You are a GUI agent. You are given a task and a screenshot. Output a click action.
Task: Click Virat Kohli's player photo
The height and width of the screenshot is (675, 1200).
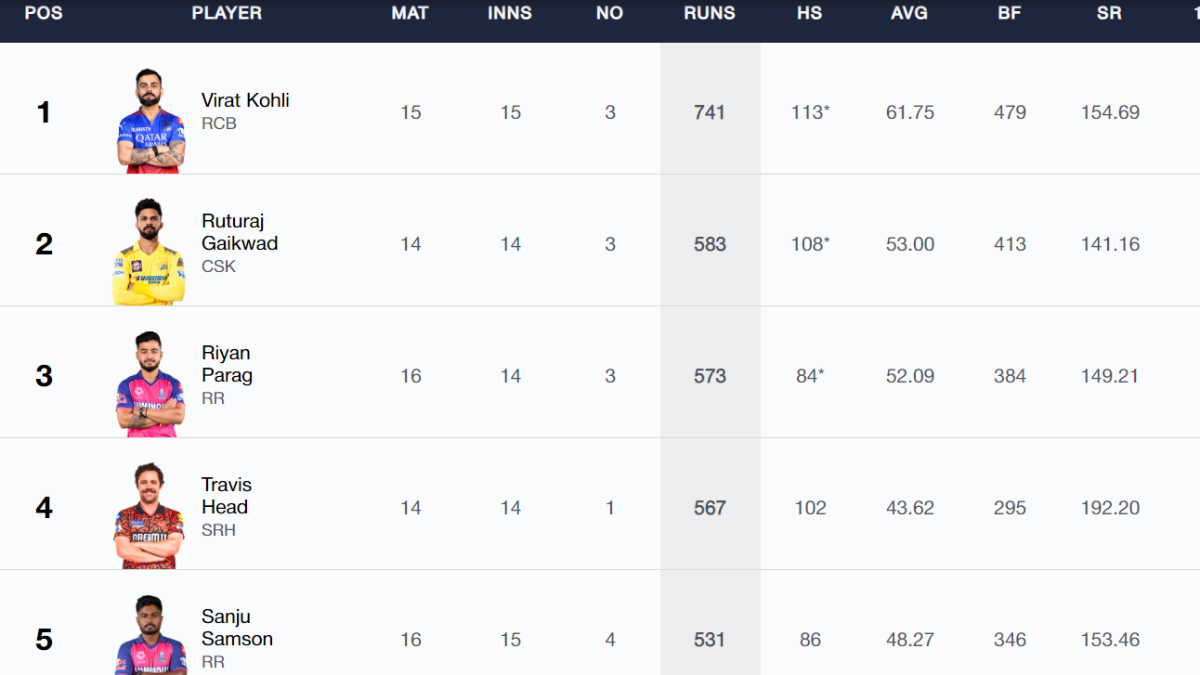[151, 120]
